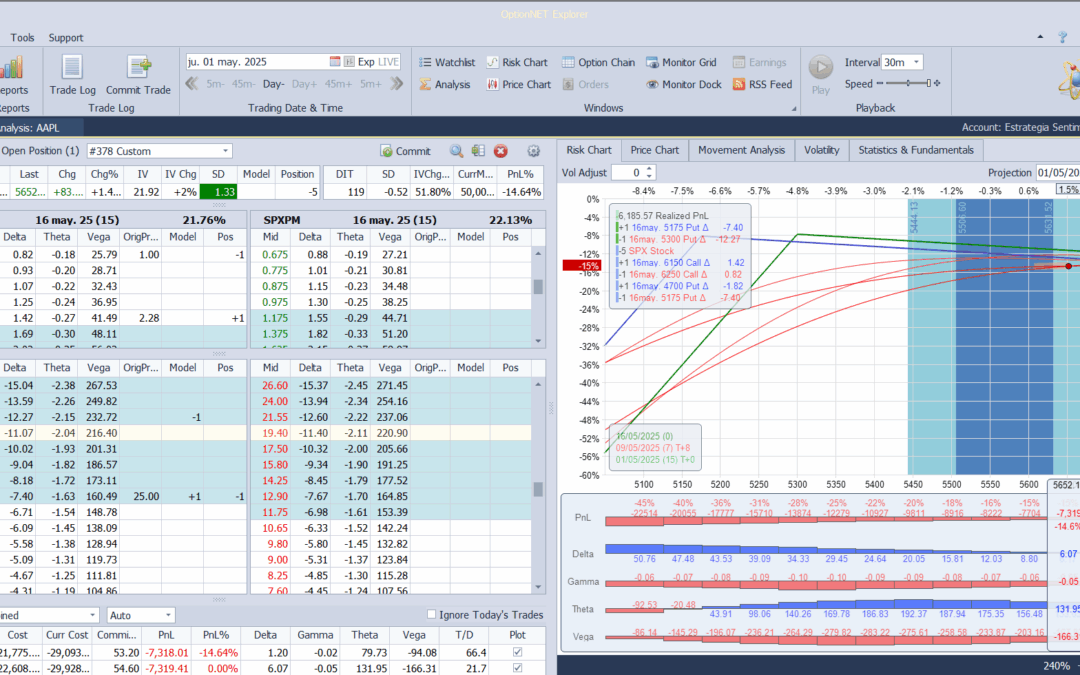The height and width of the screenshot is (675, 1080).
Task: Click the red delete position icon
Action: [x=501, y=151]
